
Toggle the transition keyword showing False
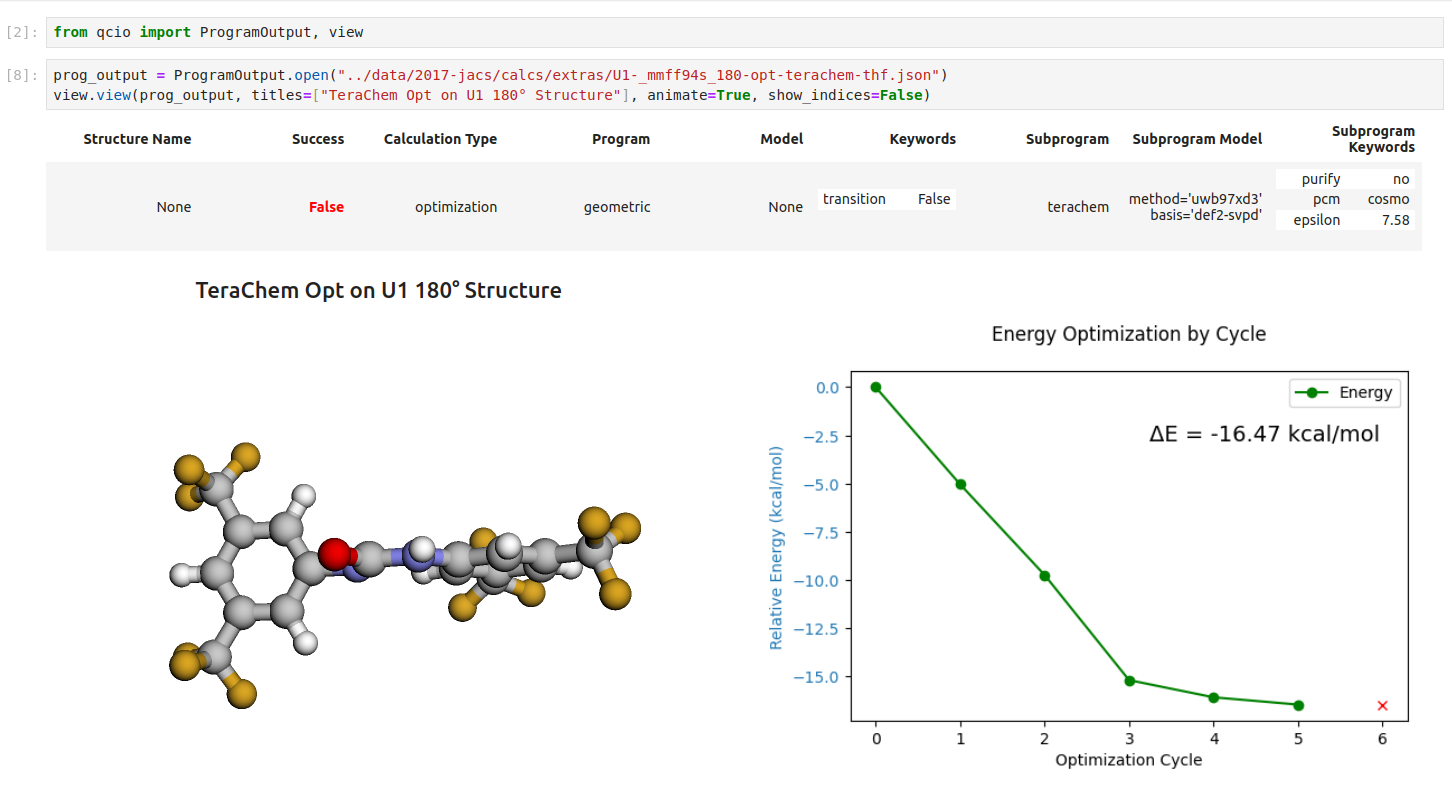[x=886, y=199]
